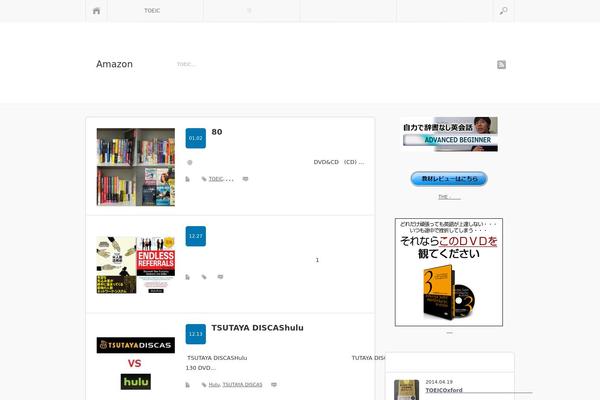Viewport: 600px width, 400px height.
Task: Click the tag icon on the 80 post
Action: [x=204, y=179]
